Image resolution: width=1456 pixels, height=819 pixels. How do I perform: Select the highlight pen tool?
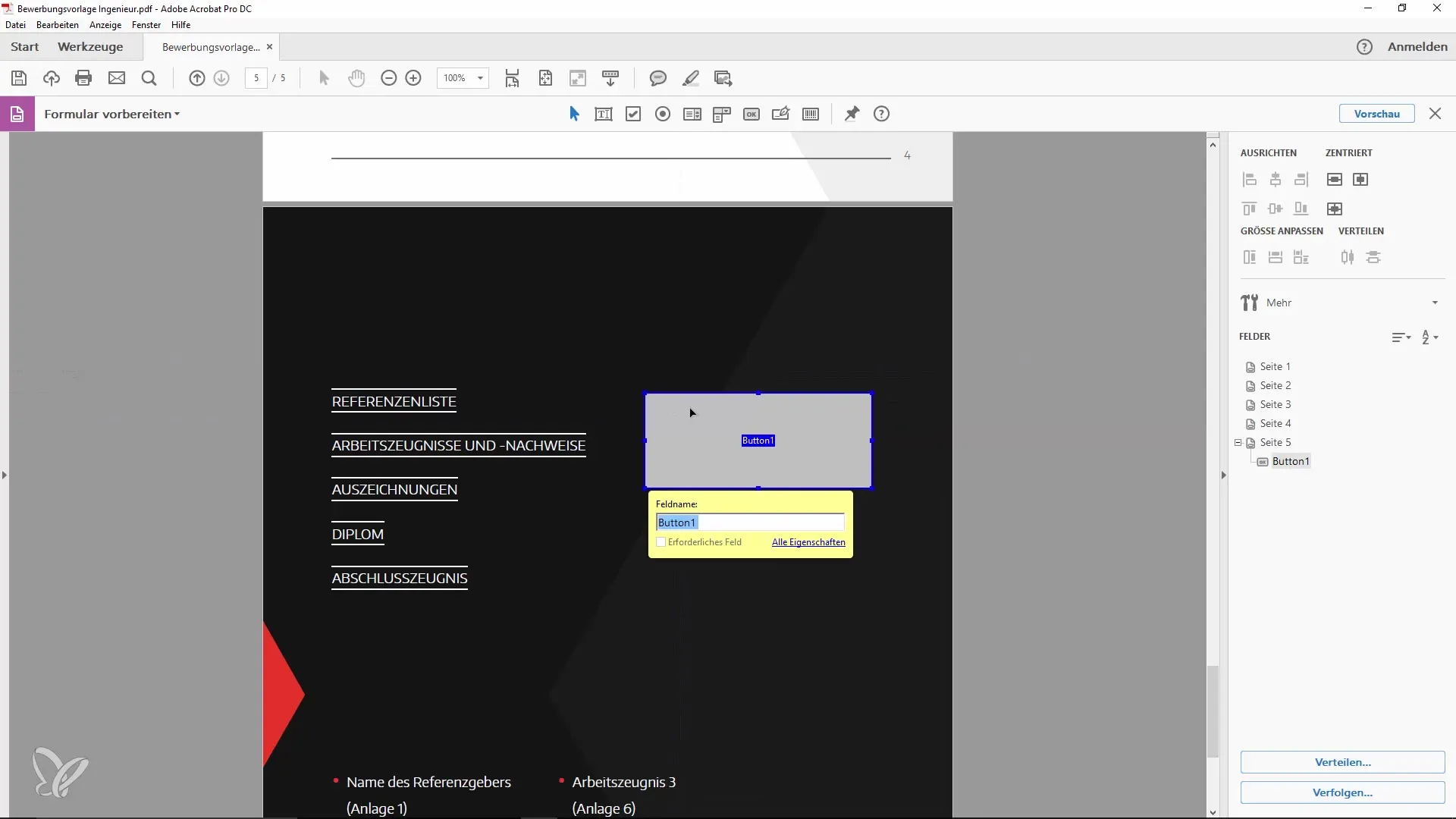(x=691, y=78)
